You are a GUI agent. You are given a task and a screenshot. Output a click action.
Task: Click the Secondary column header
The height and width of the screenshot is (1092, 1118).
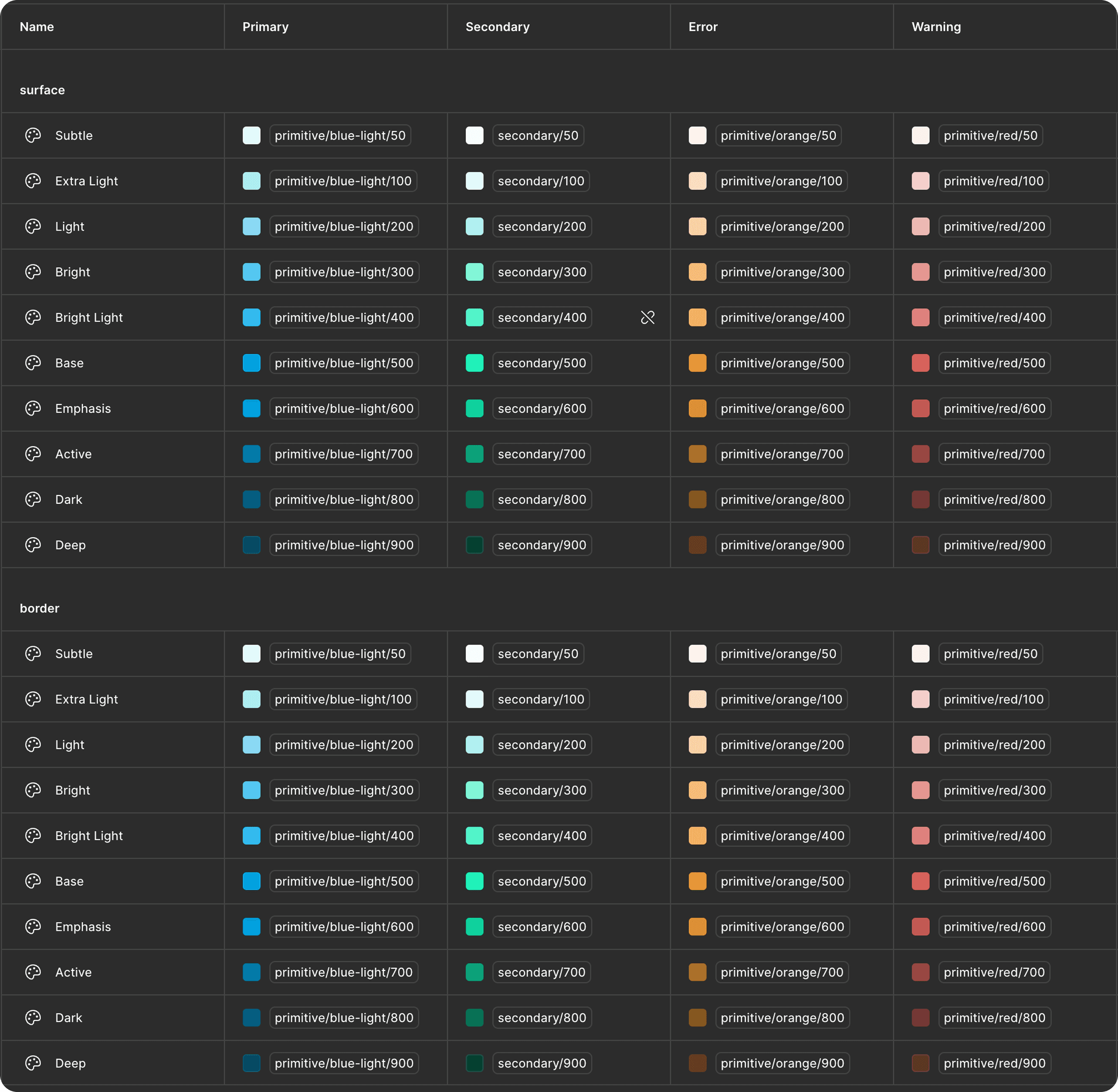[x=497, y=27]
